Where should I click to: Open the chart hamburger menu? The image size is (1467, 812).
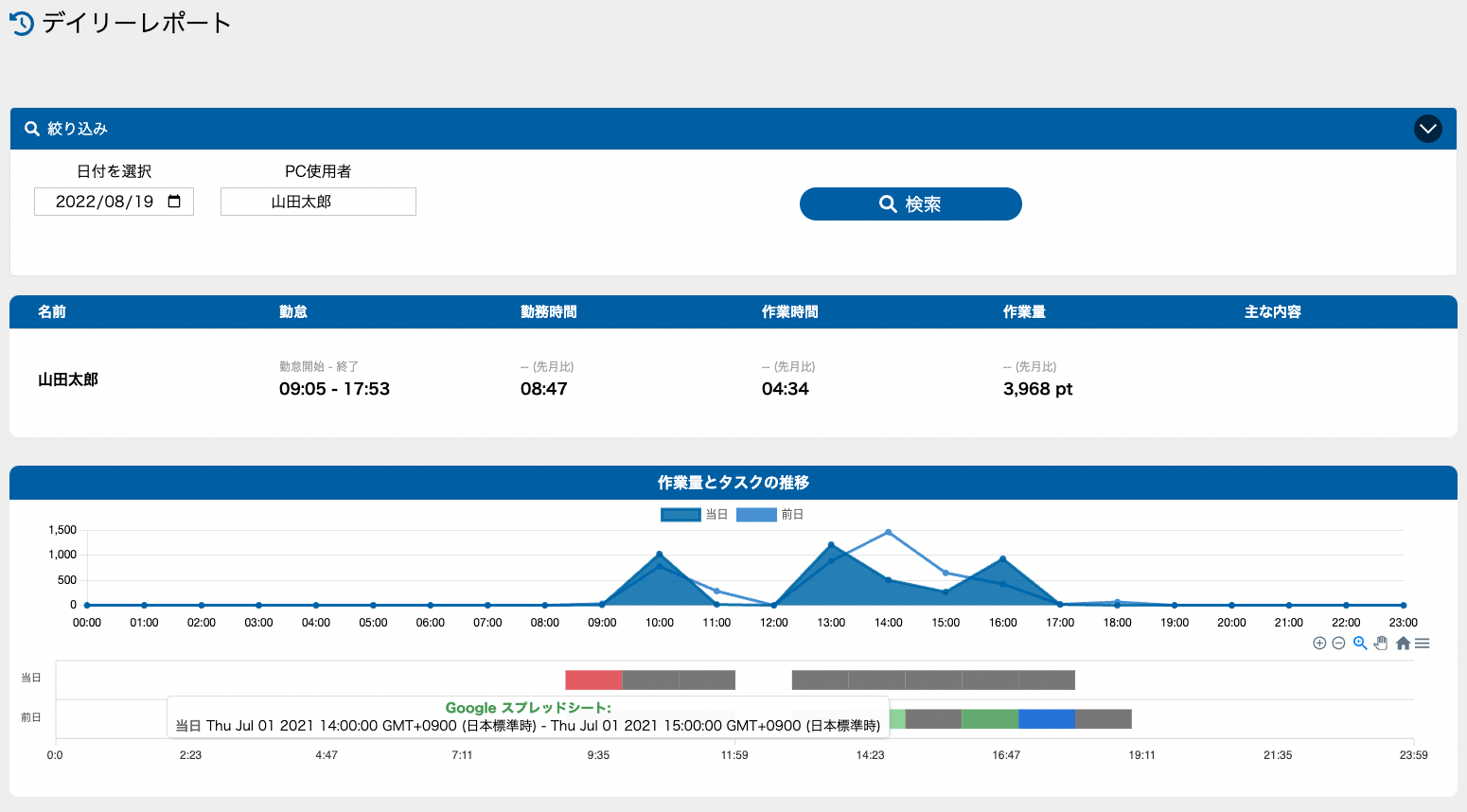pos(1423,644)
